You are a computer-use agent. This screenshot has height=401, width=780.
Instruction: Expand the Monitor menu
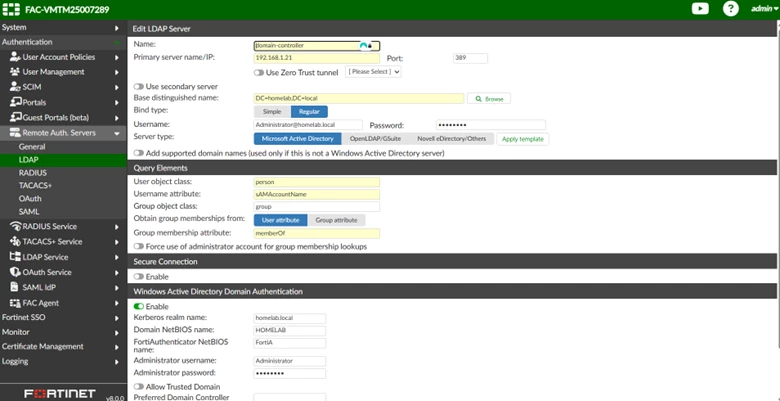(x=63, y=332)
